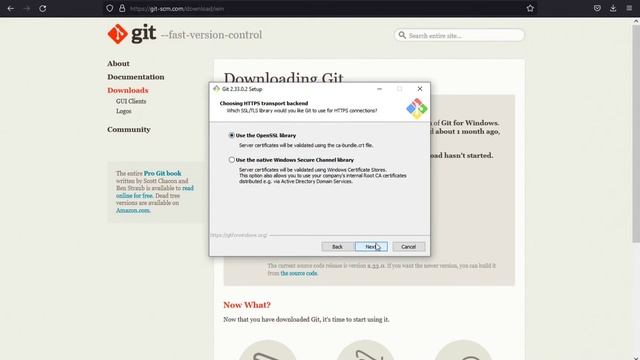Open the Pocket save icon

pyautogui.click(x=597, y=8)
